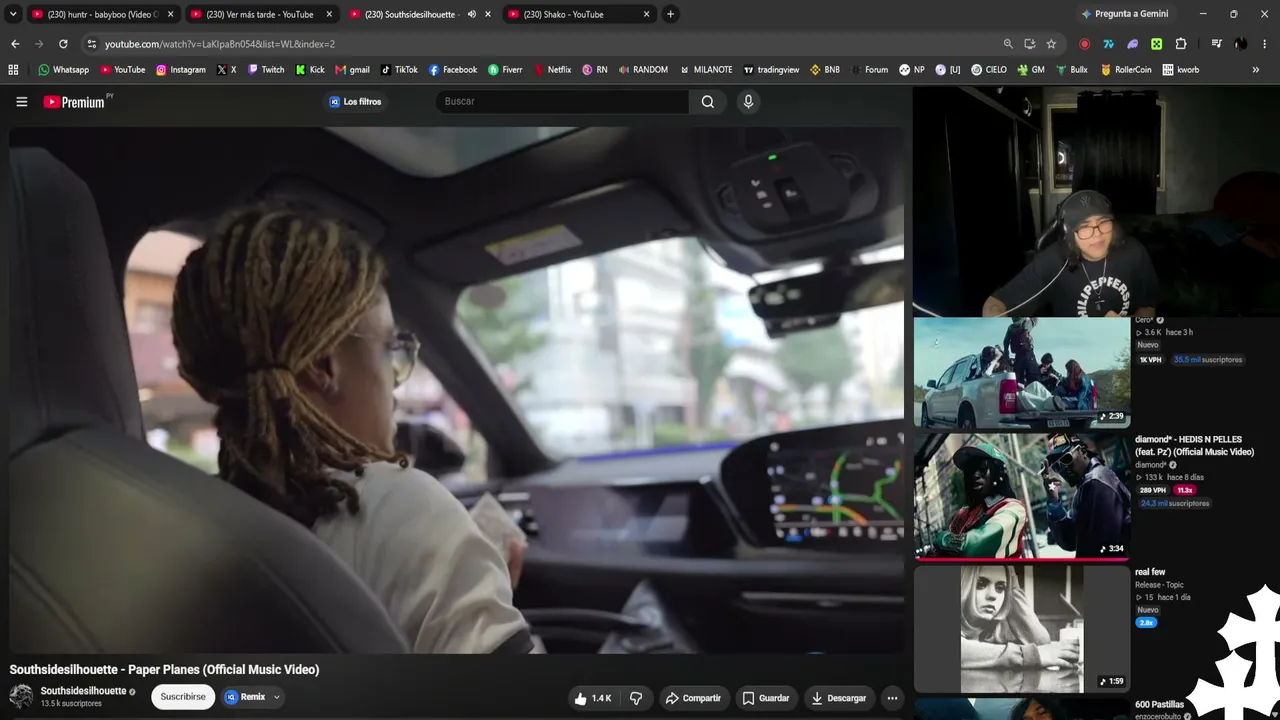Bookmark this page with the star
This screenshot has height=720, width=1280.
[1051, 44]
